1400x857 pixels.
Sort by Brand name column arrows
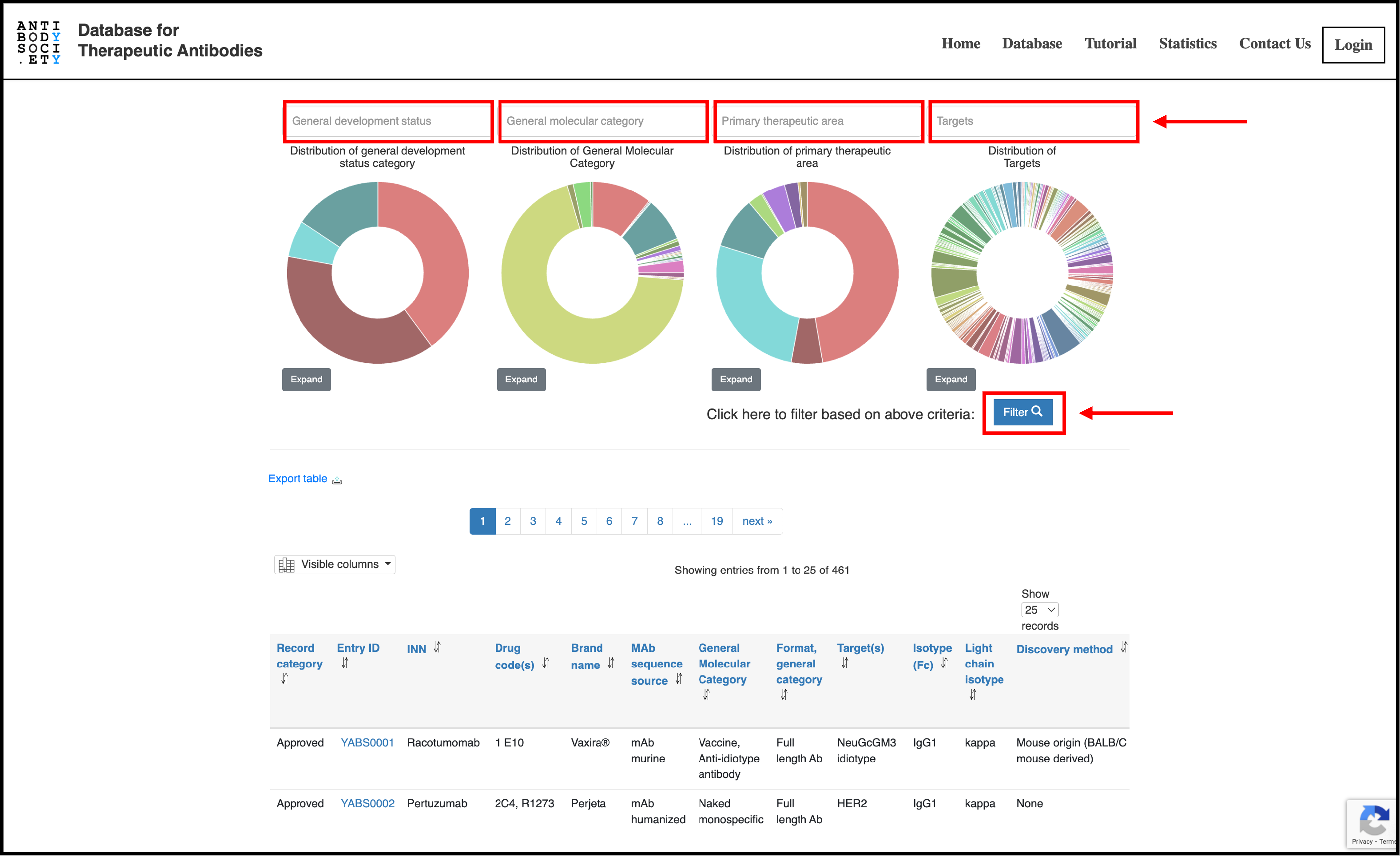611,664
